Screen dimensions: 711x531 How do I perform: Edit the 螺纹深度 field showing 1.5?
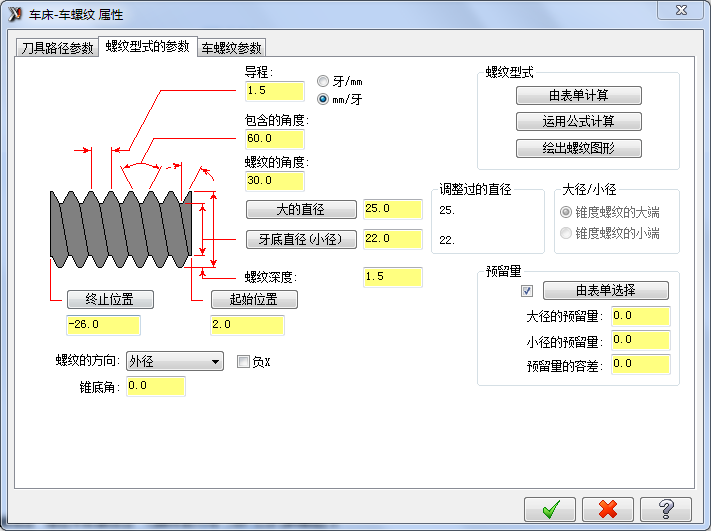[393, 277]
